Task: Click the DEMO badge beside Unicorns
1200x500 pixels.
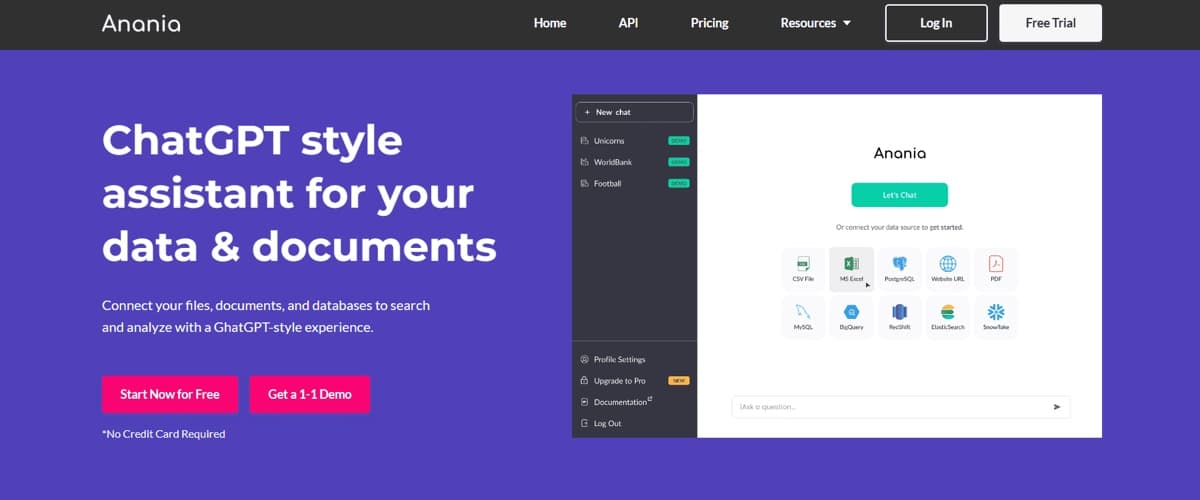Action: [679, 141]
